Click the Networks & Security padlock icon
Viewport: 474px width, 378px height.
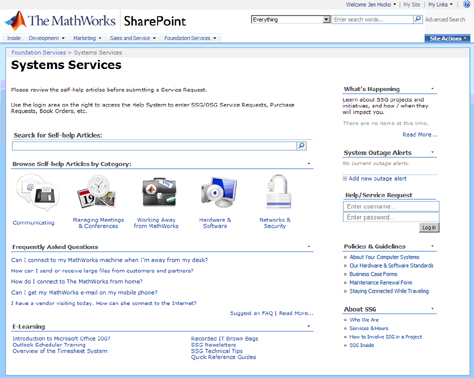click(x=279, y=191)
